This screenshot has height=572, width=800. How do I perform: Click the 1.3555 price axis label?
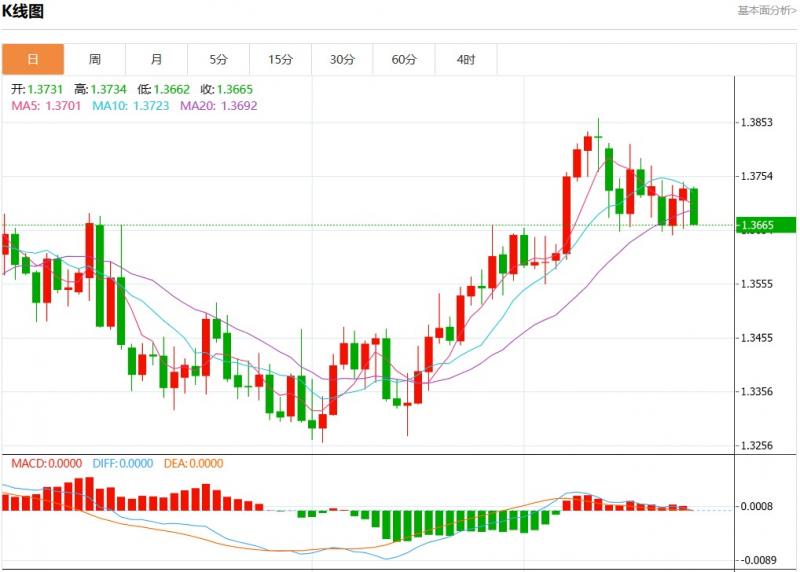pyautogui.click(x=757, y=284)
